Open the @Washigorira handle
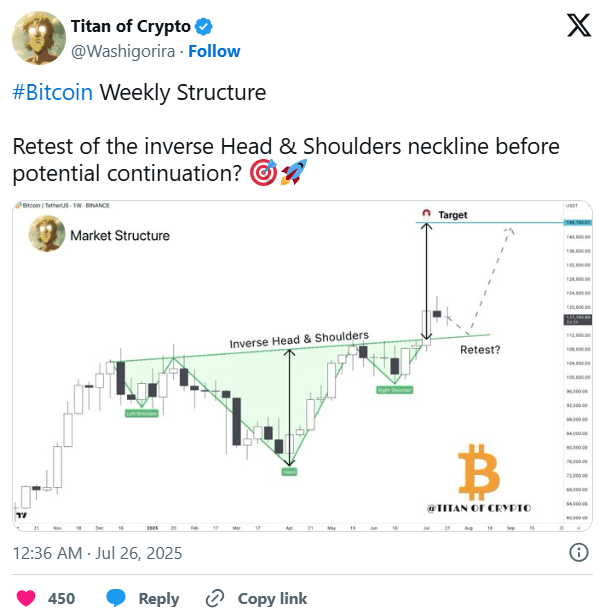Screen dimensions: 605x608 pos(119,51)
